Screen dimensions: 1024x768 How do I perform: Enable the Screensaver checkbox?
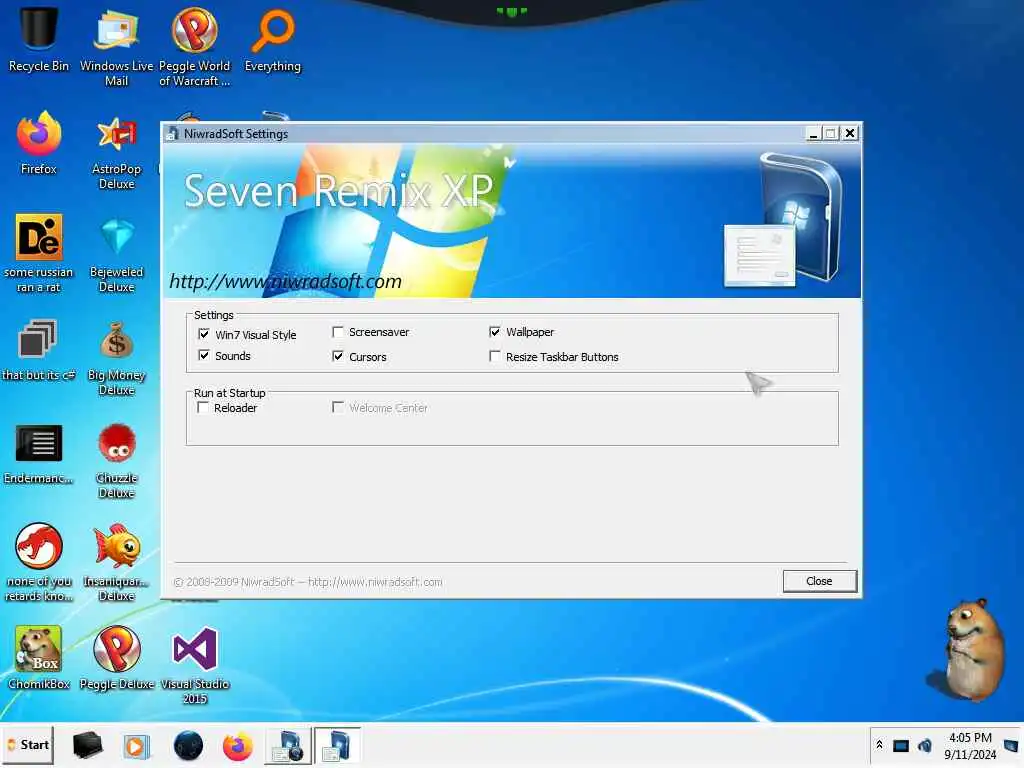click(338, 332)
